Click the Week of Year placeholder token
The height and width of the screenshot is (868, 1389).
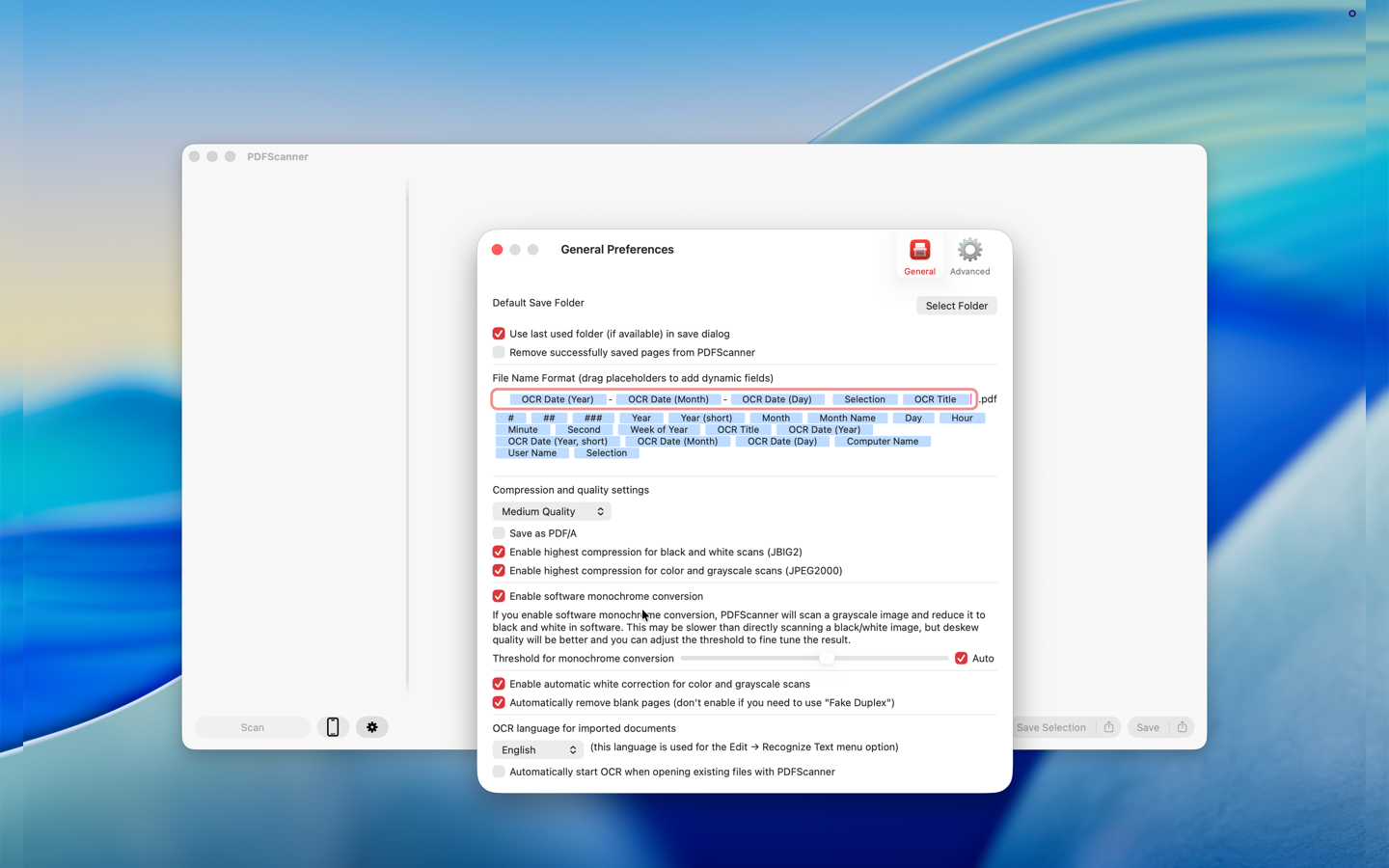tap(659, 430)
